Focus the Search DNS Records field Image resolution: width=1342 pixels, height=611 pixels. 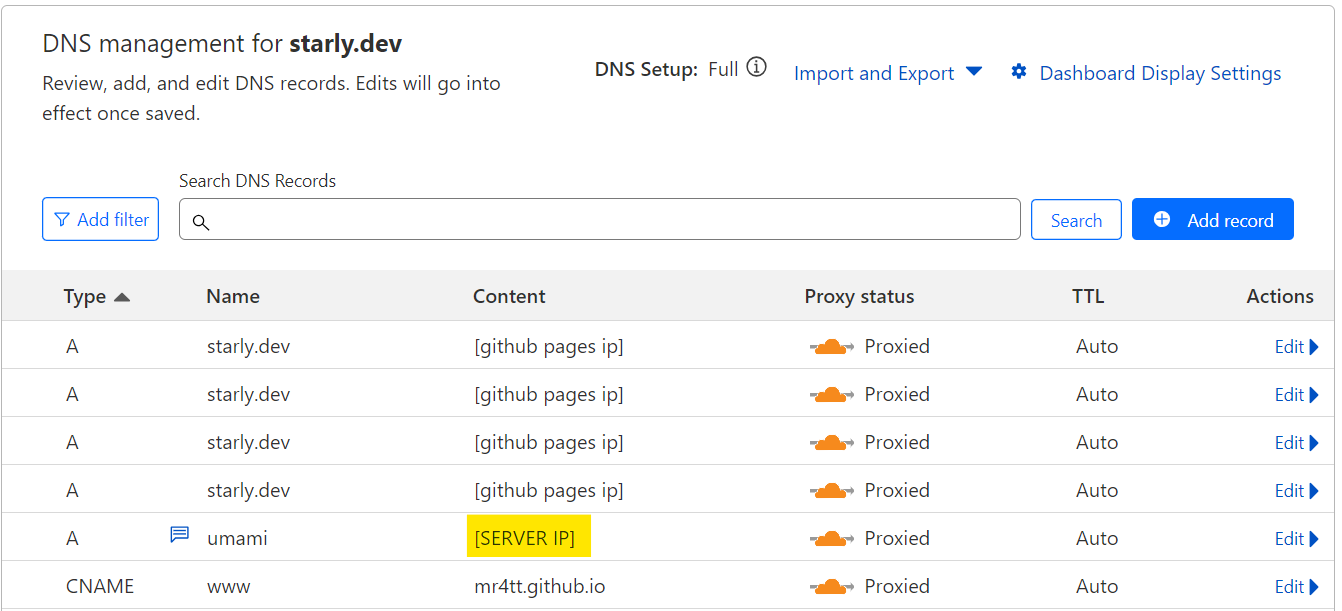[x=600, y=219]
